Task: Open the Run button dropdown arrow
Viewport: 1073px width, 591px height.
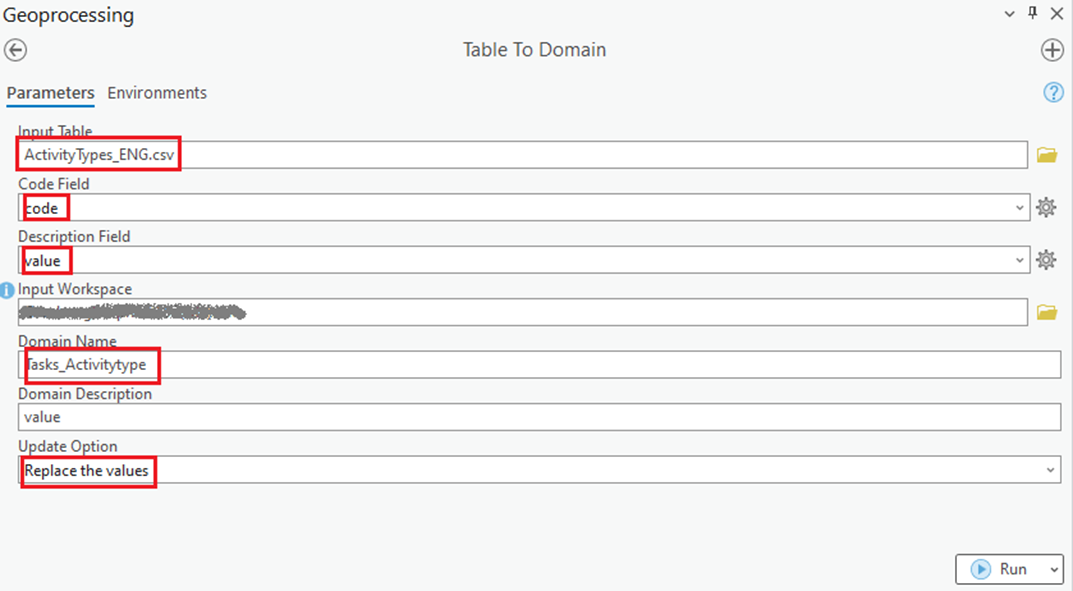Action: coord(1054,569)
